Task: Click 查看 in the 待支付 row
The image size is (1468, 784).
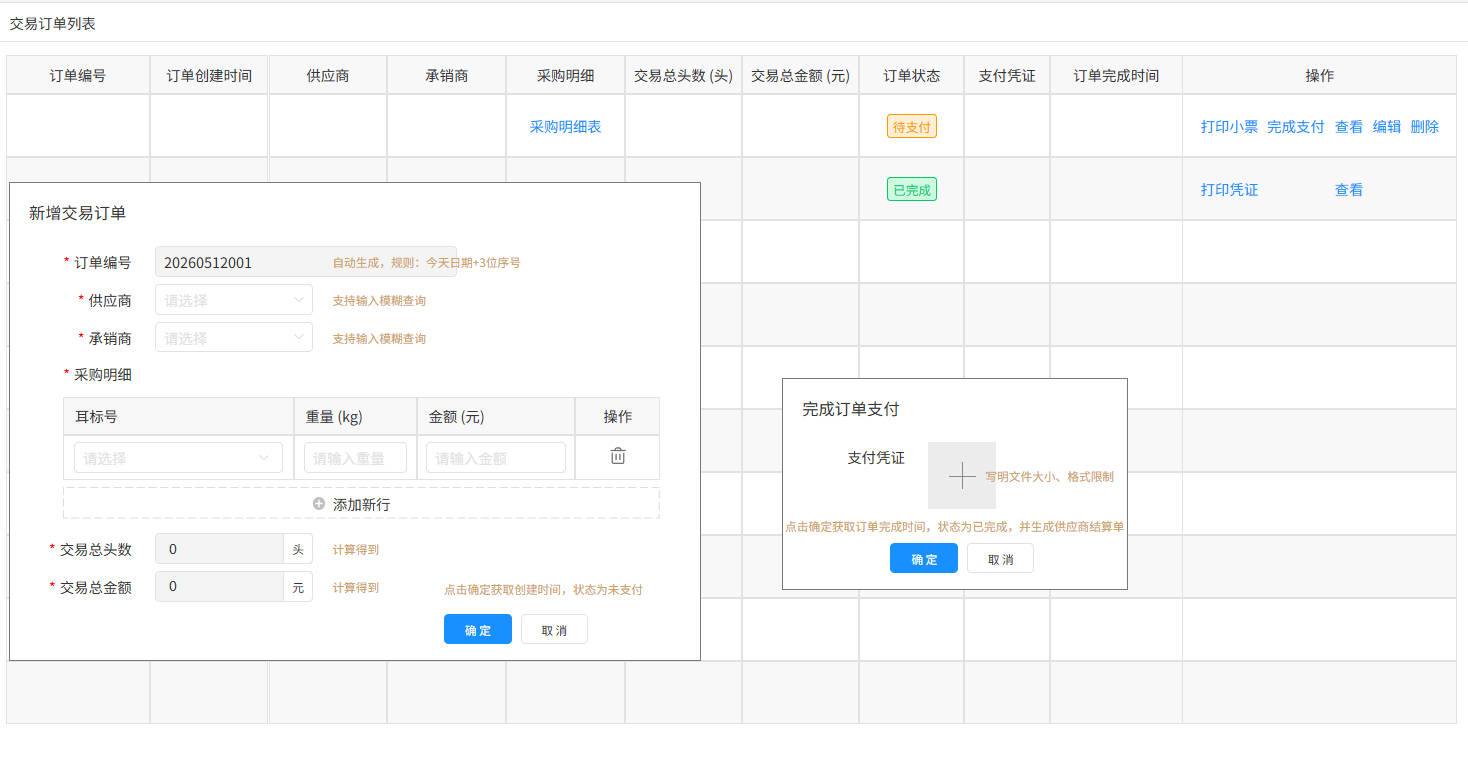Action: point(1349,127)
